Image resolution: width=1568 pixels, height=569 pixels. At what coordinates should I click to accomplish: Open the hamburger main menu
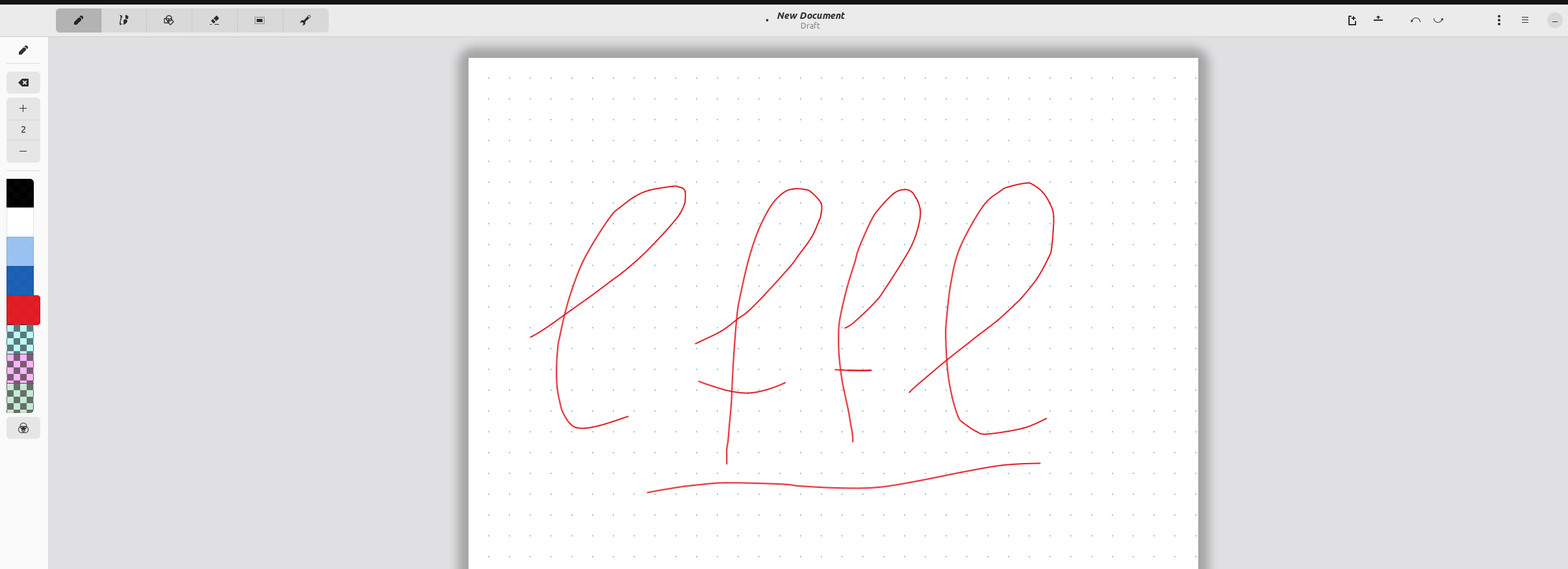coord(1525,20)
